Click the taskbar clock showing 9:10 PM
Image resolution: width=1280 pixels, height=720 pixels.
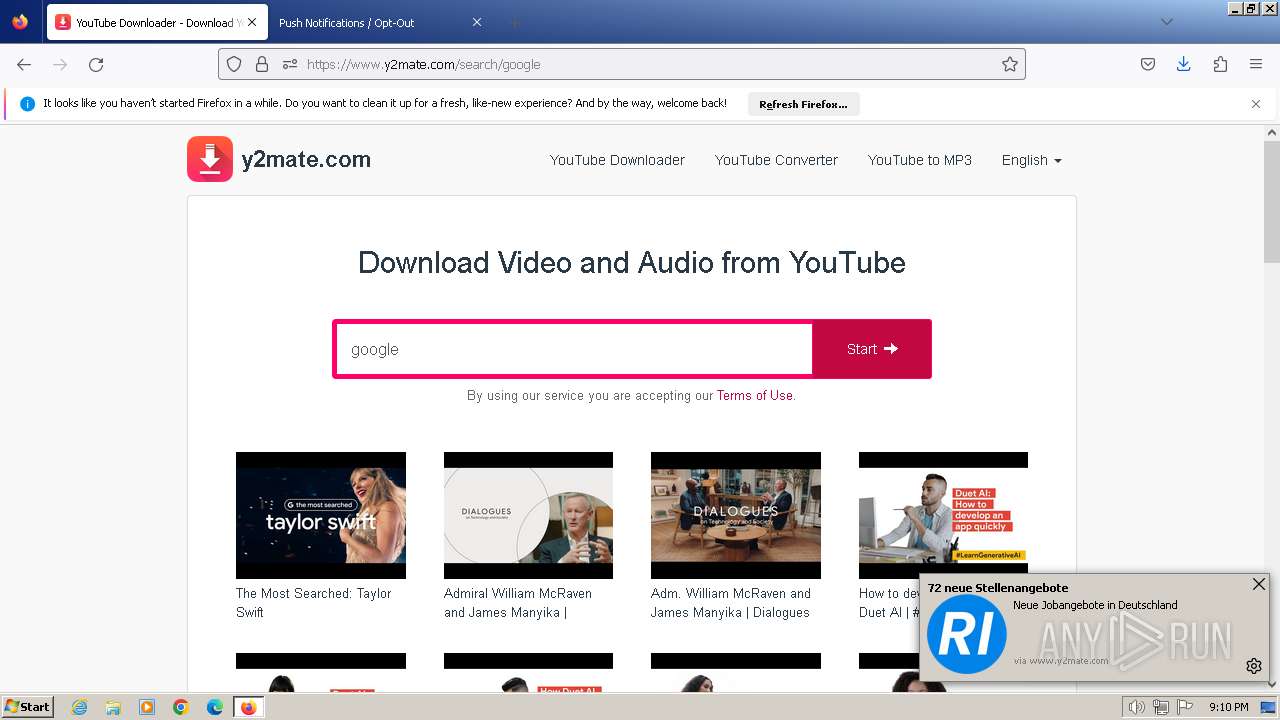(1228, 707)
